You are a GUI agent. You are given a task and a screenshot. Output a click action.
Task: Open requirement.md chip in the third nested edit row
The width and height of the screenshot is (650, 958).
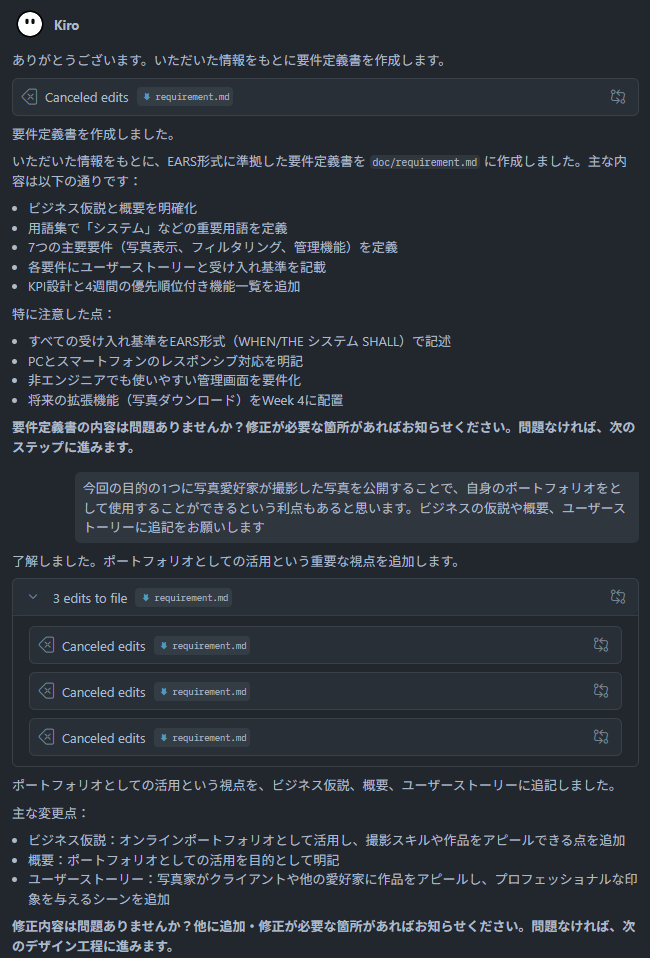point(202,738)
